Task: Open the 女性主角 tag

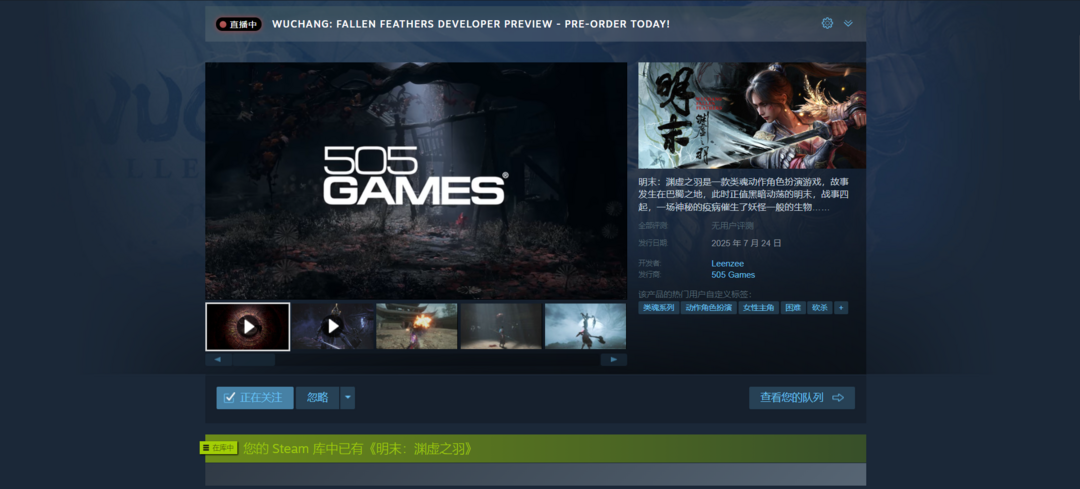Action: [758, 308]
